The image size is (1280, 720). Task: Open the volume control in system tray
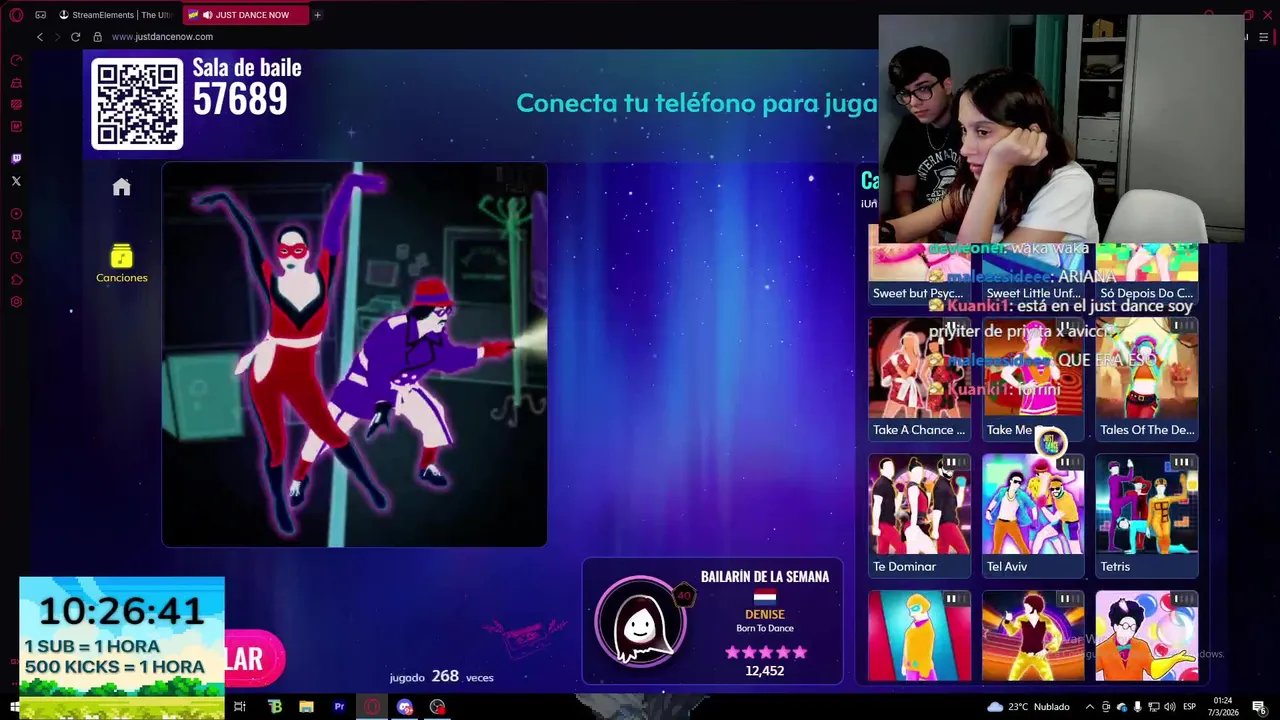click(1169, 707)
